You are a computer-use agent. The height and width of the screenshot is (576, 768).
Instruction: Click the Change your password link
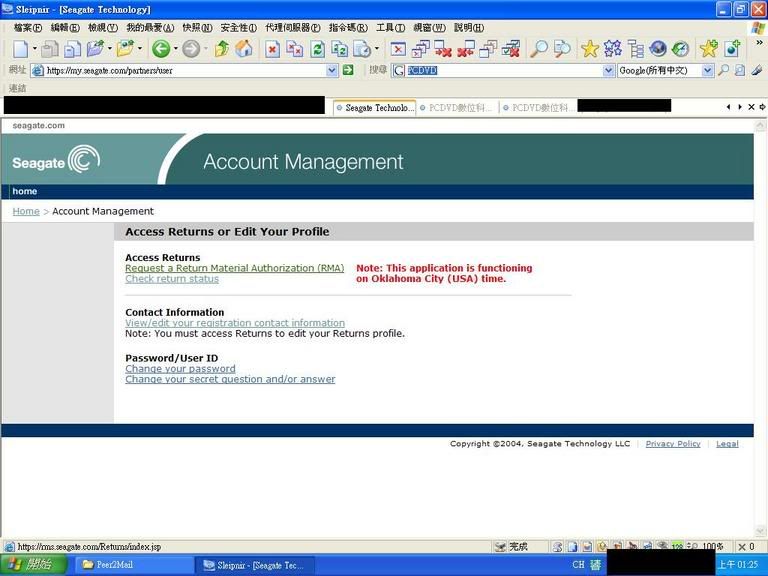click(180, 368)
